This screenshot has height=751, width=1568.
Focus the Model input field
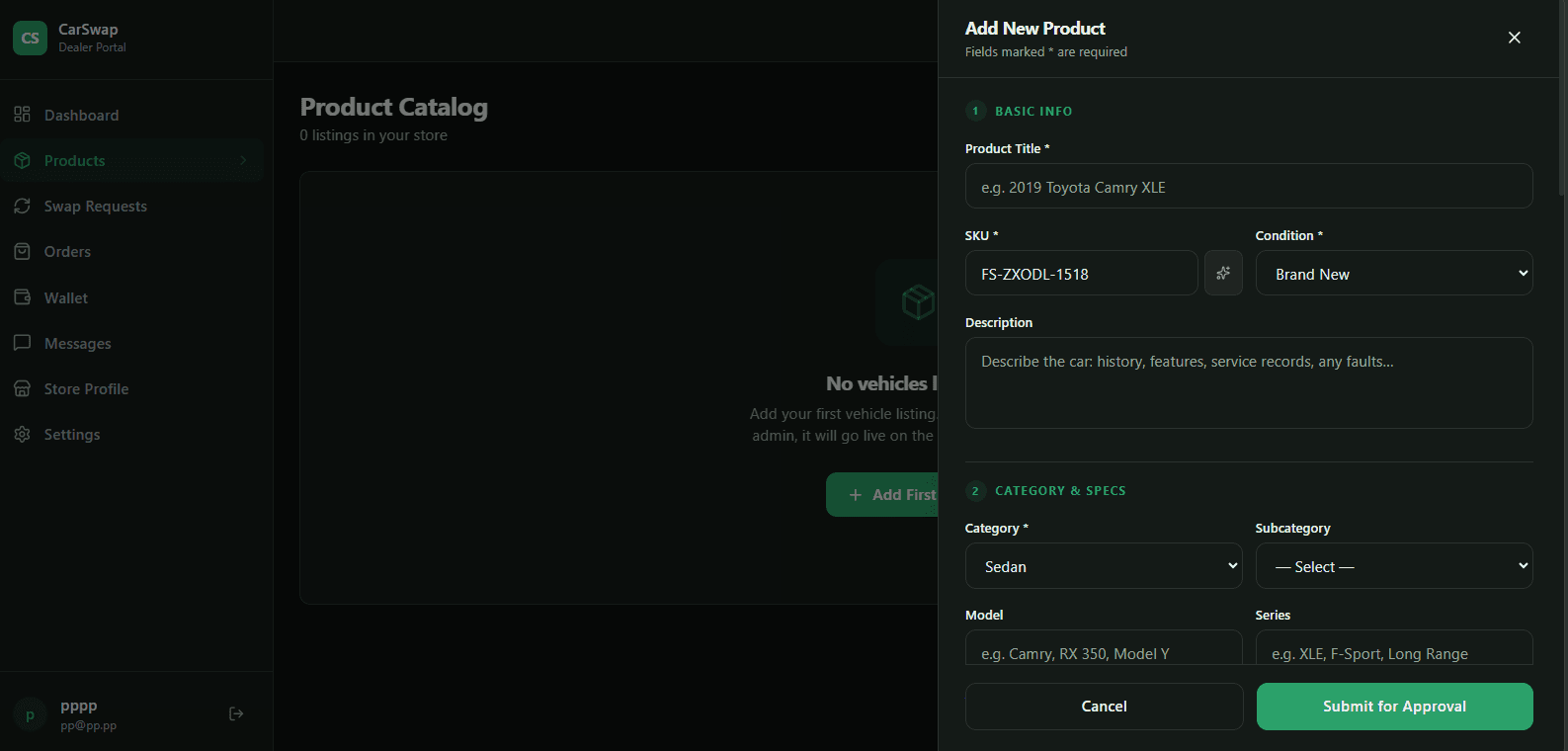coord(1104,648)
